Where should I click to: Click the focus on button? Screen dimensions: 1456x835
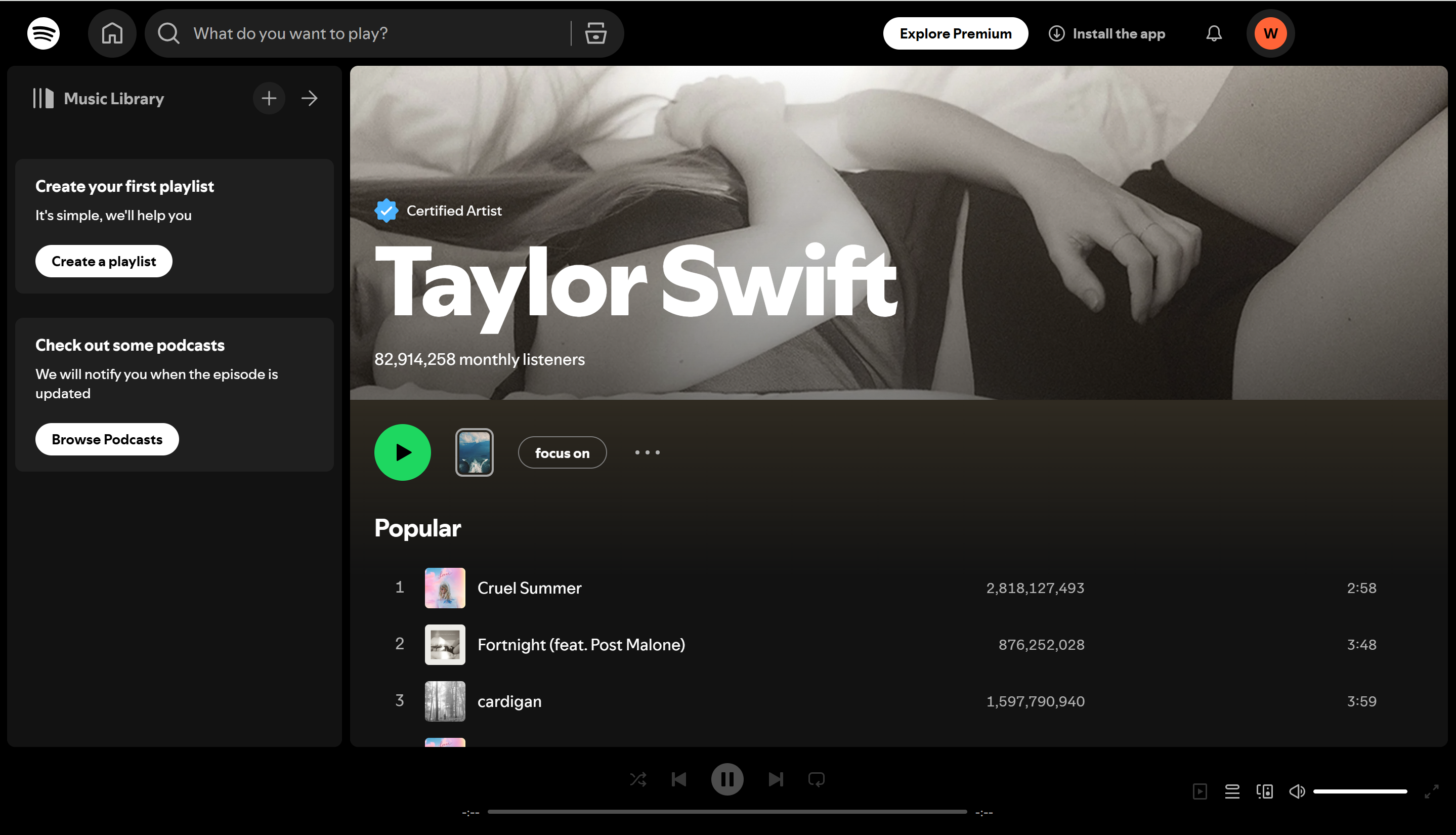coord(562,452)
